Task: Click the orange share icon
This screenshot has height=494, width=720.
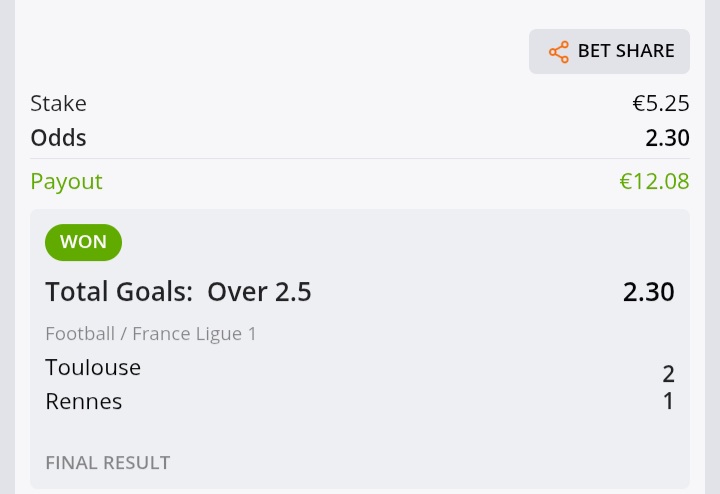Action: (559, 52)
